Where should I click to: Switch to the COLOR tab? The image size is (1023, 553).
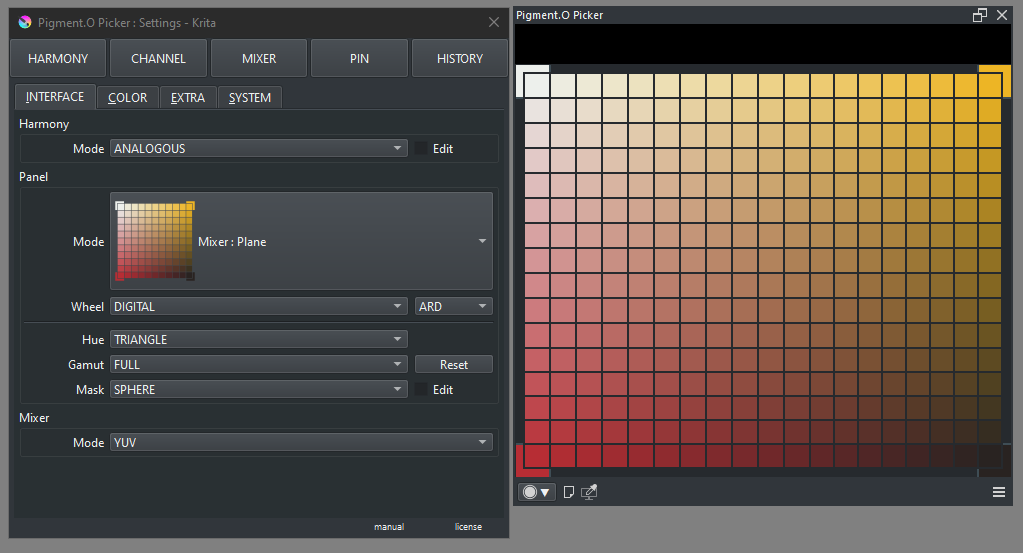coord(127,98)
